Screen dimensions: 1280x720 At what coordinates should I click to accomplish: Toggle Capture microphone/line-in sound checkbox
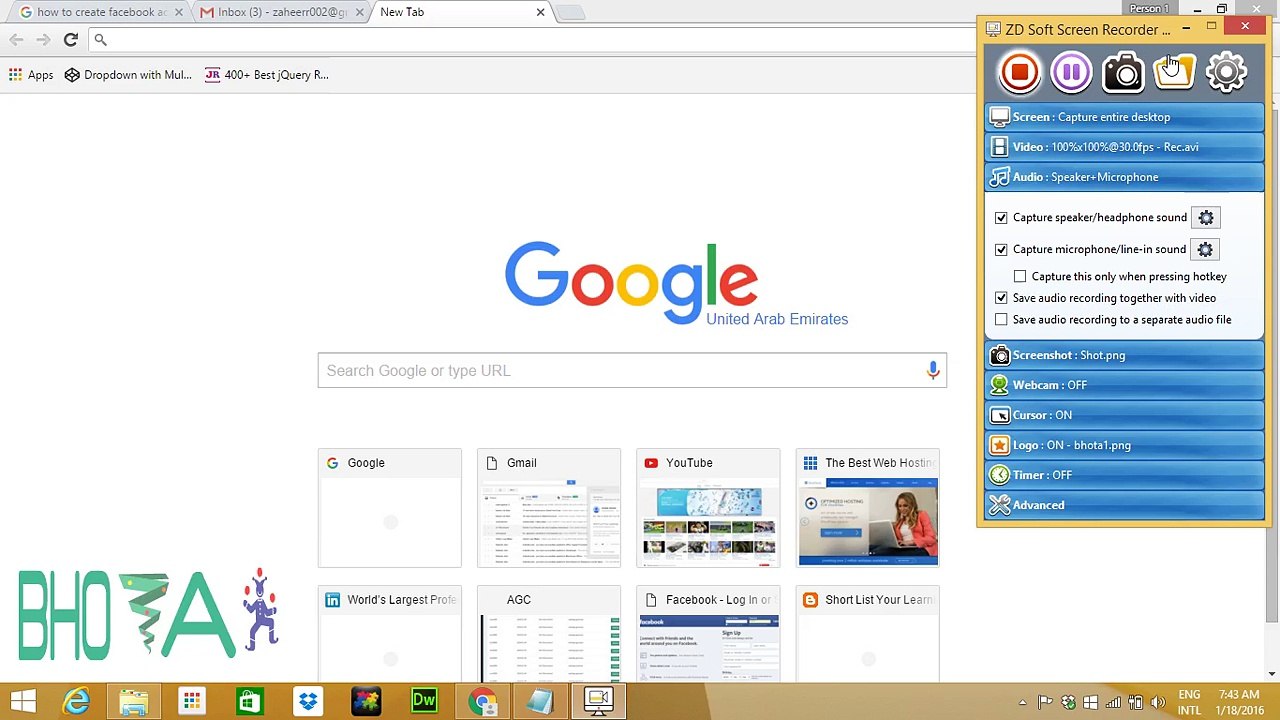coord(1001,250)
